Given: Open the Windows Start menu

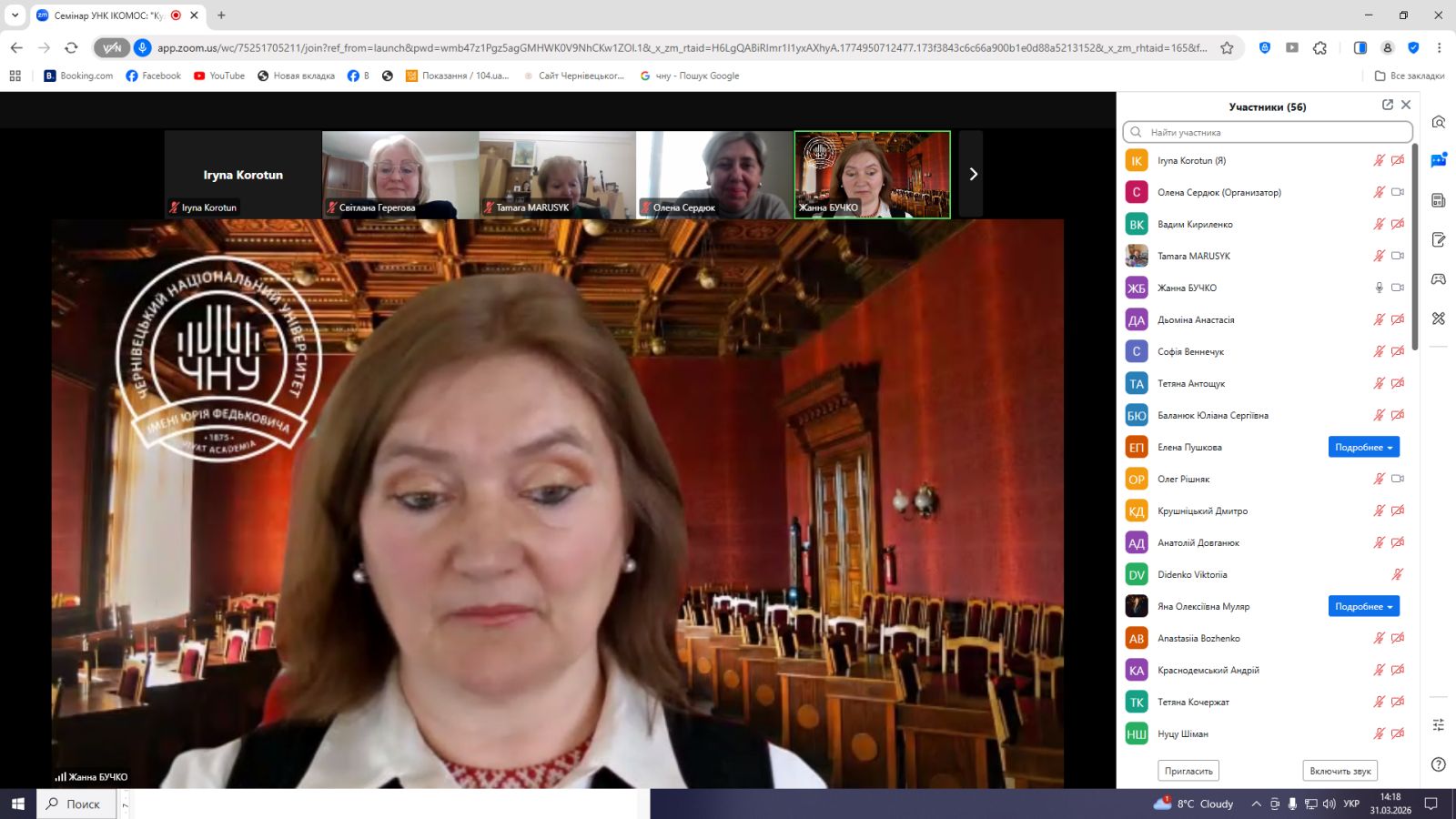Looking at the screenshot, I should tap(17, 804).
